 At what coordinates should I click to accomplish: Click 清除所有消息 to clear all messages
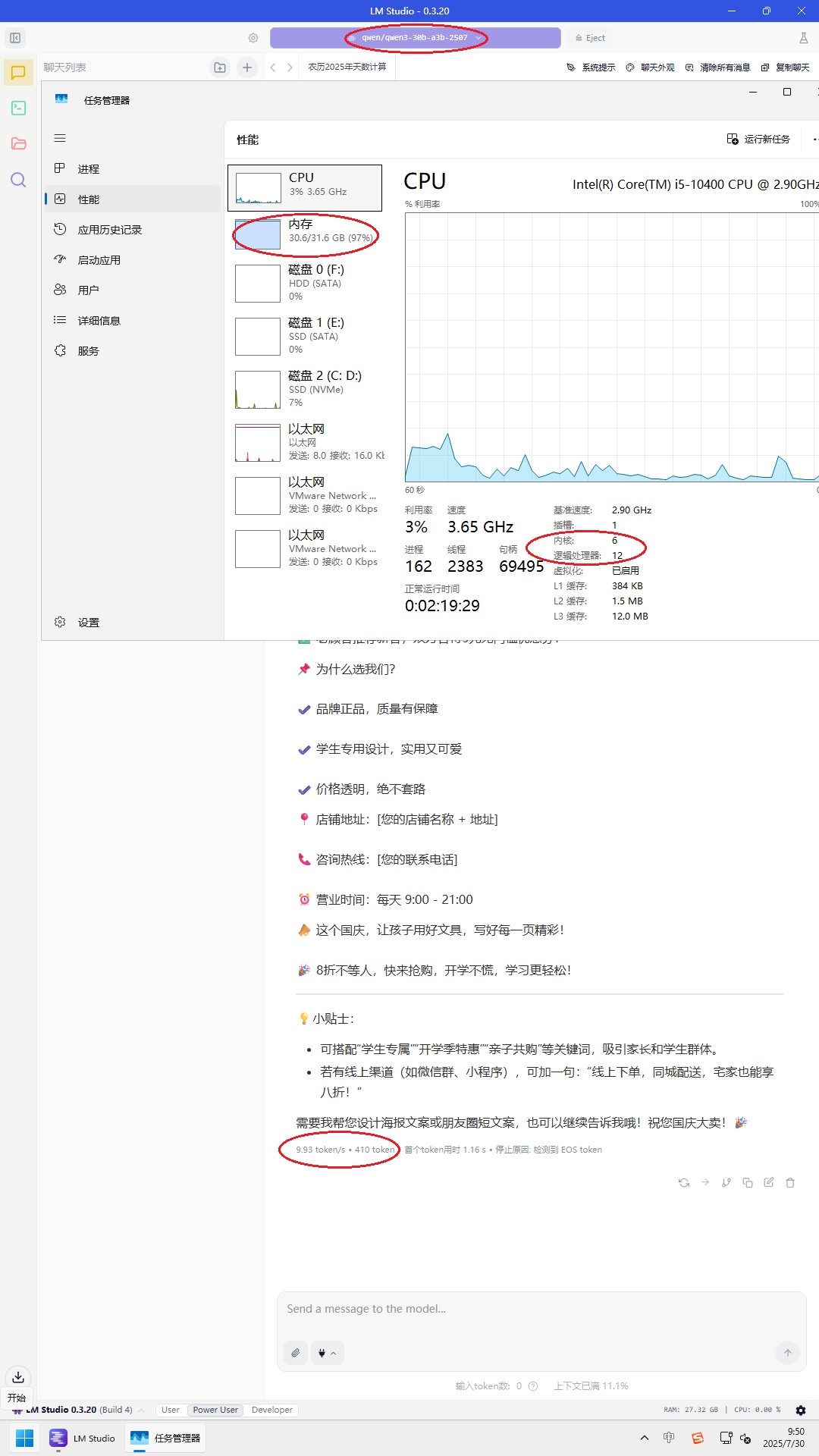718,67
